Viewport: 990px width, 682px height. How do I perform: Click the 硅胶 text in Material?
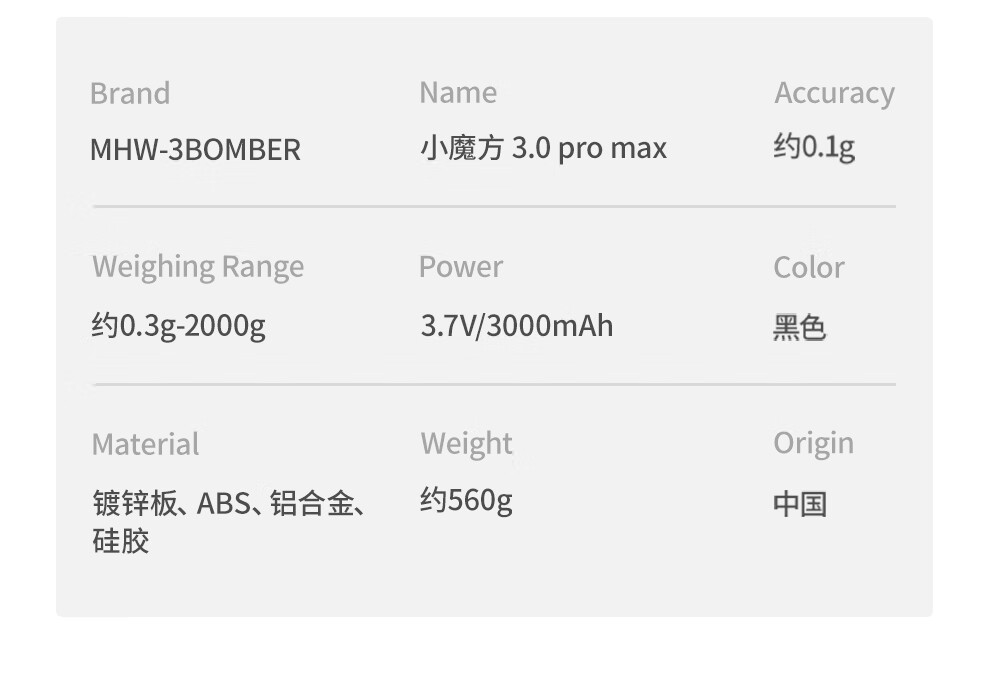point(121,542)
